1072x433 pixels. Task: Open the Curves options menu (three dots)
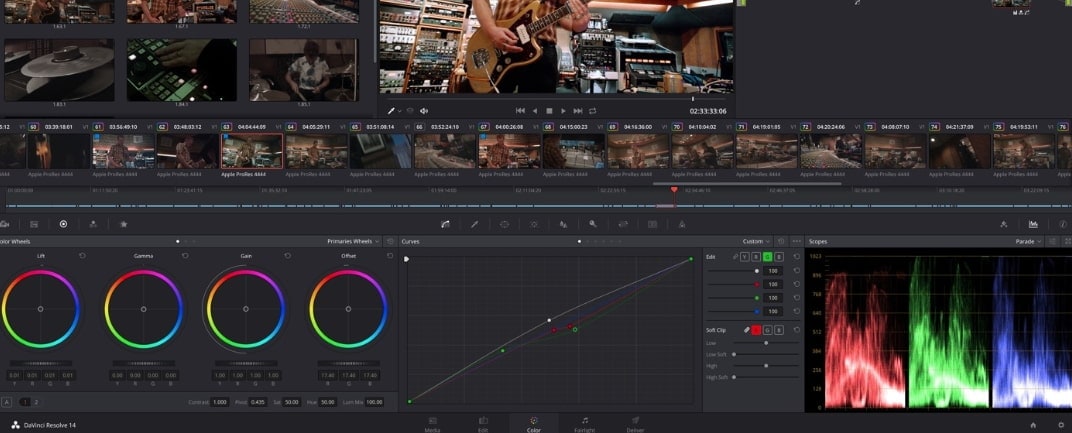click(796, 241)
